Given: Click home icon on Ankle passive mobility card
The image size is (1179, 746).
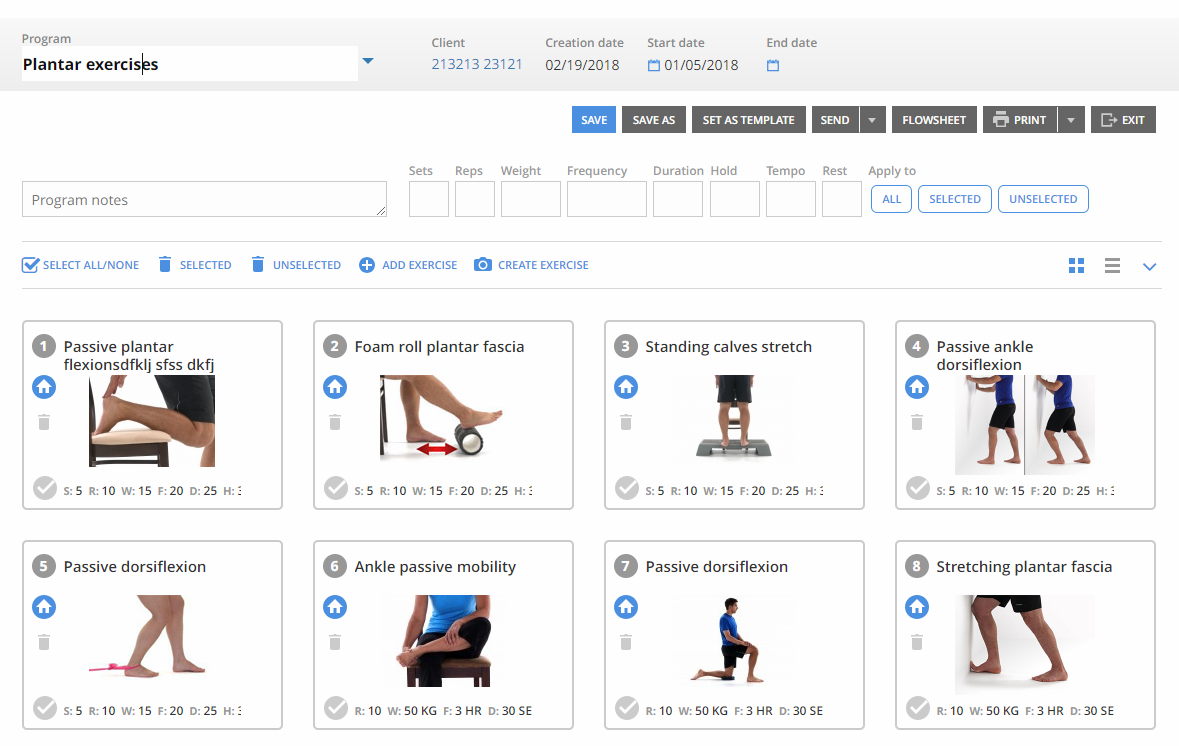Looking at the screenshot, I should coord(335,607).
